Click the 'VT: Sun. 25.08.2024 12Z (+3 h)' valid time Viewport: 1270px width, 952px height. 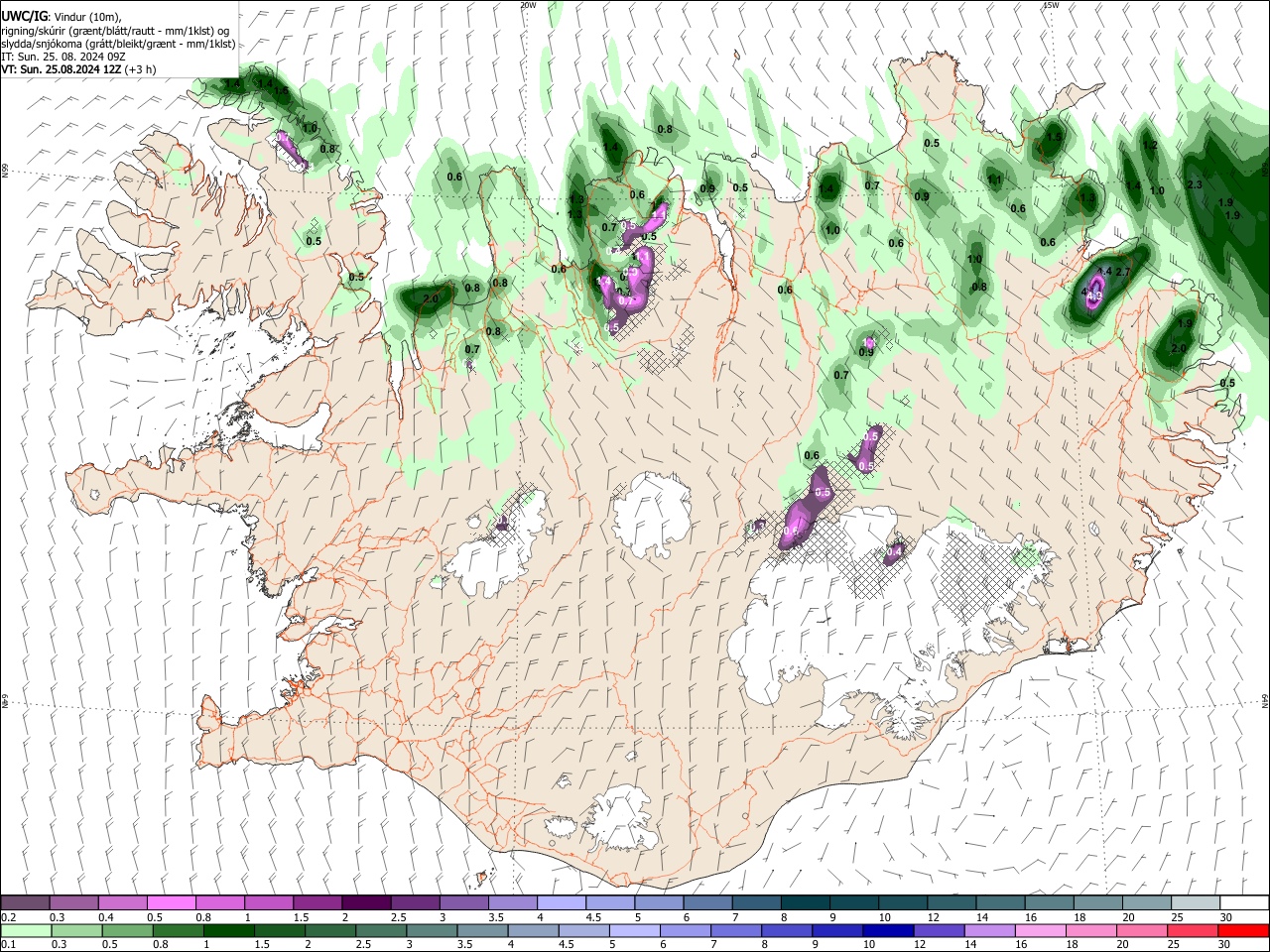click(78, 69)
